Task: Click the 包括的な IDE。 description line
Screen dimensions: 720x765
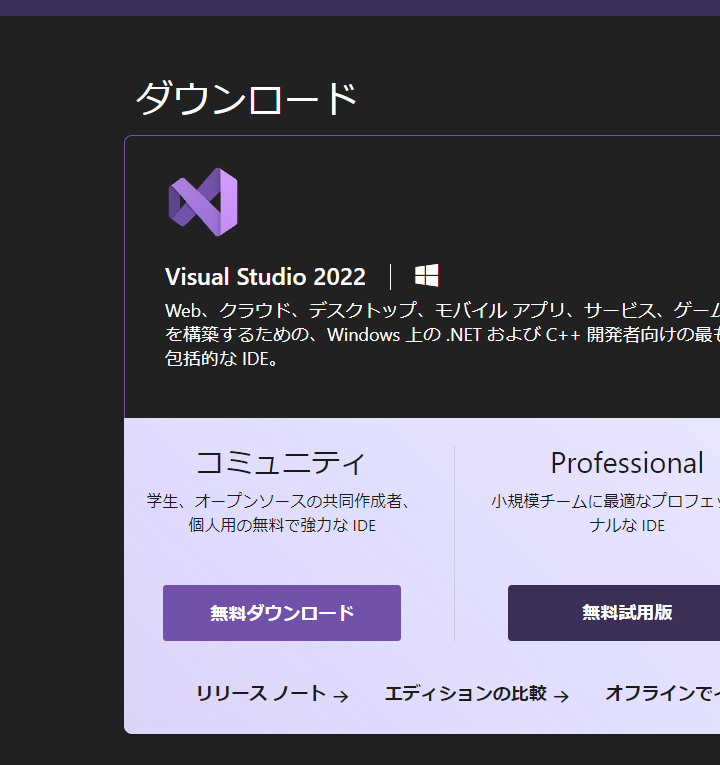Action: (x=222, y=359)
